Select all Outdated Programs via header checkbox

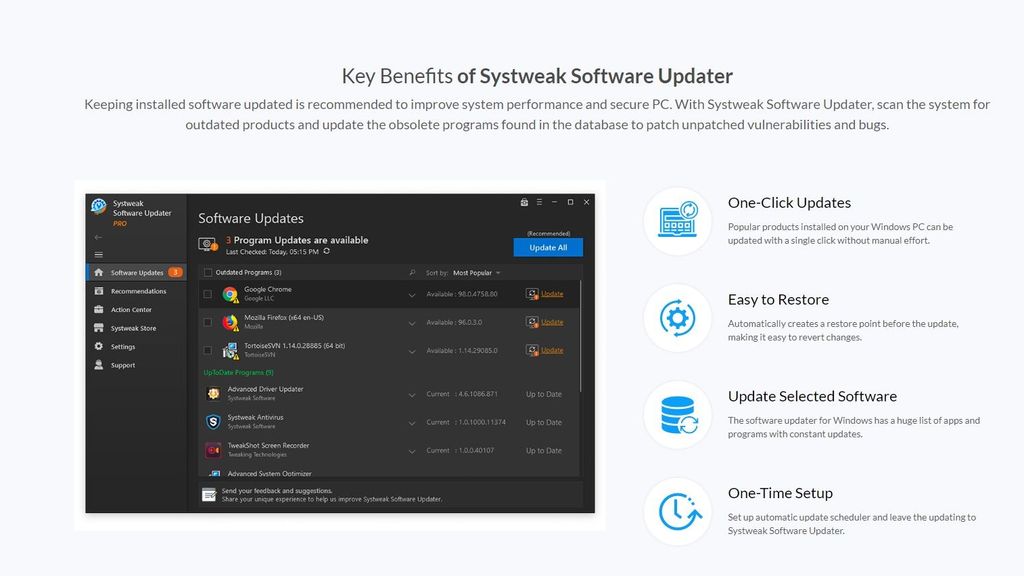[x=207, y=272]
